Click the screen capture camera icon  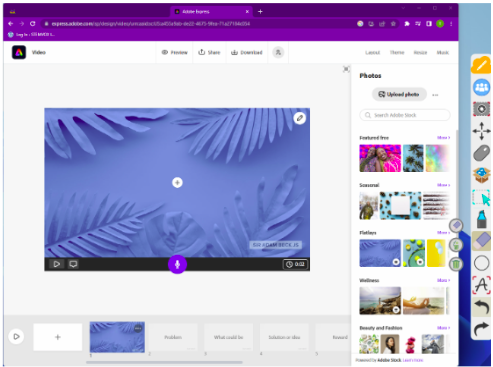pyautogui.click(x=481, y=109)
